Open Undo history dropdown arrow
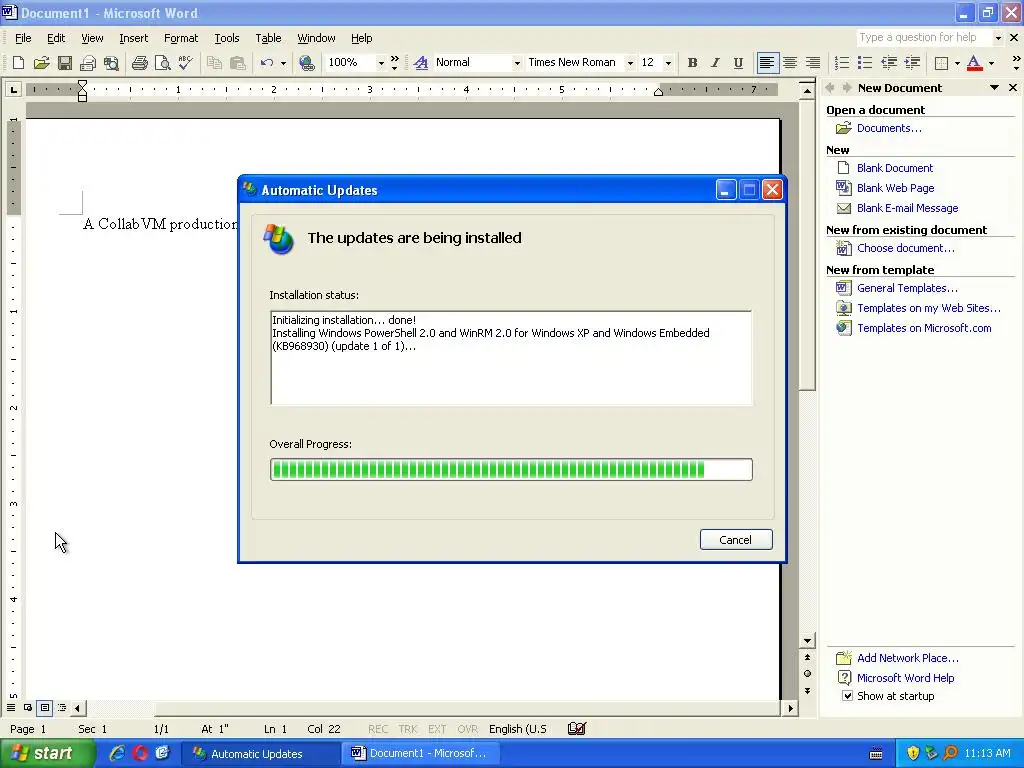The height and width of the screenshot is (768, 1024). click(x=283, y=63)
